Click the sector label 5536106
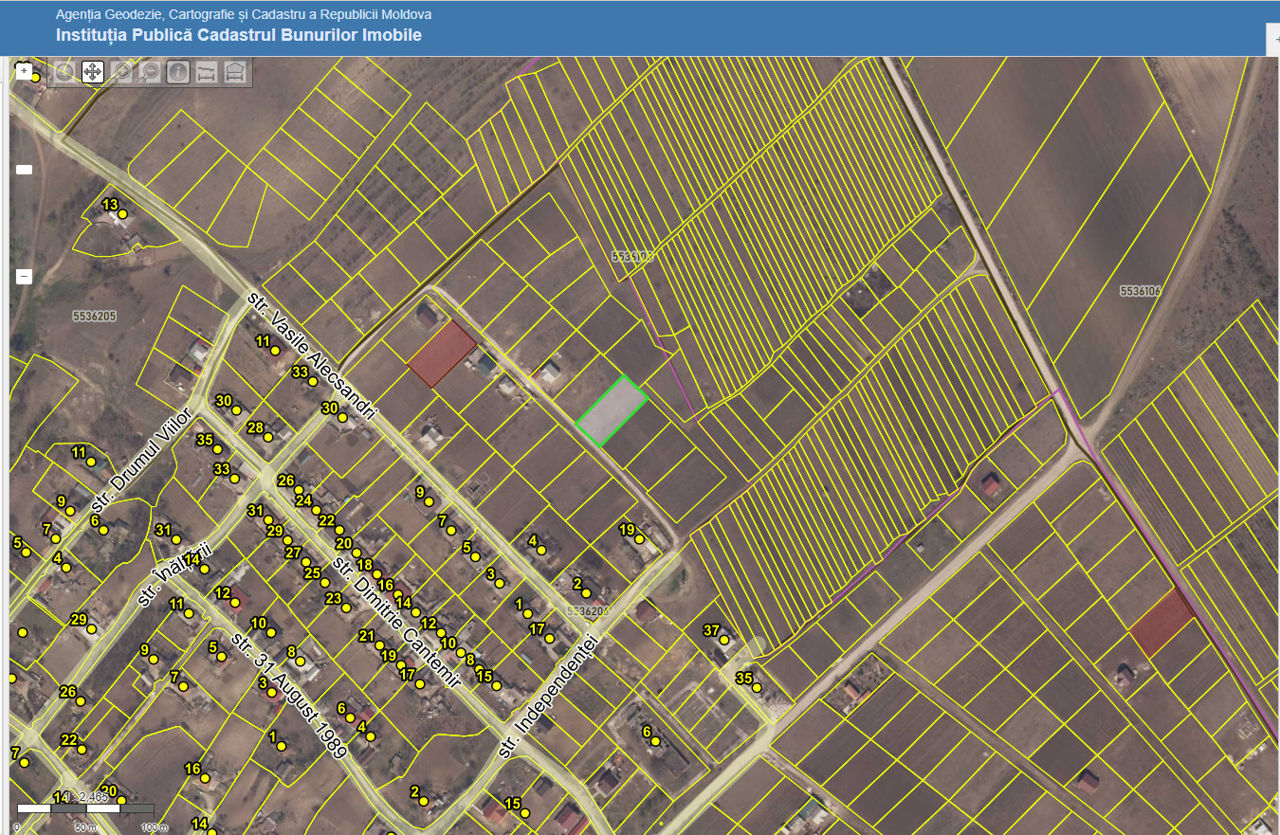 click(x=1141, y=291)
